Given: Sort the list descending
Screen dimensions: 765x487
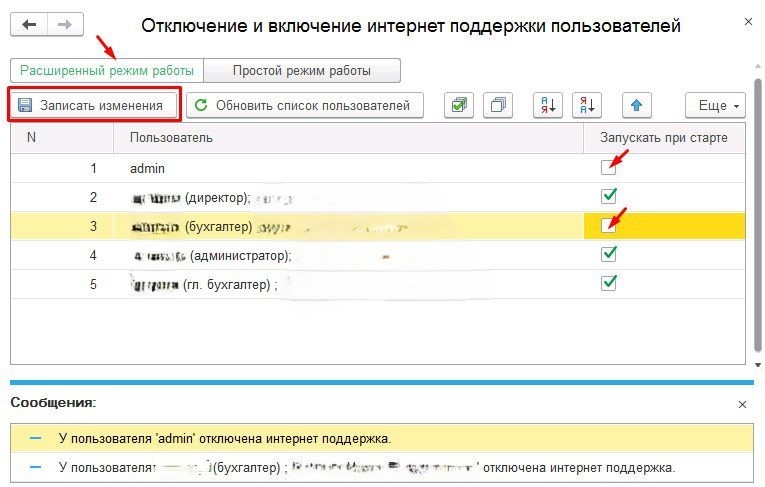Looking at the screenshot, I should 588,105.
